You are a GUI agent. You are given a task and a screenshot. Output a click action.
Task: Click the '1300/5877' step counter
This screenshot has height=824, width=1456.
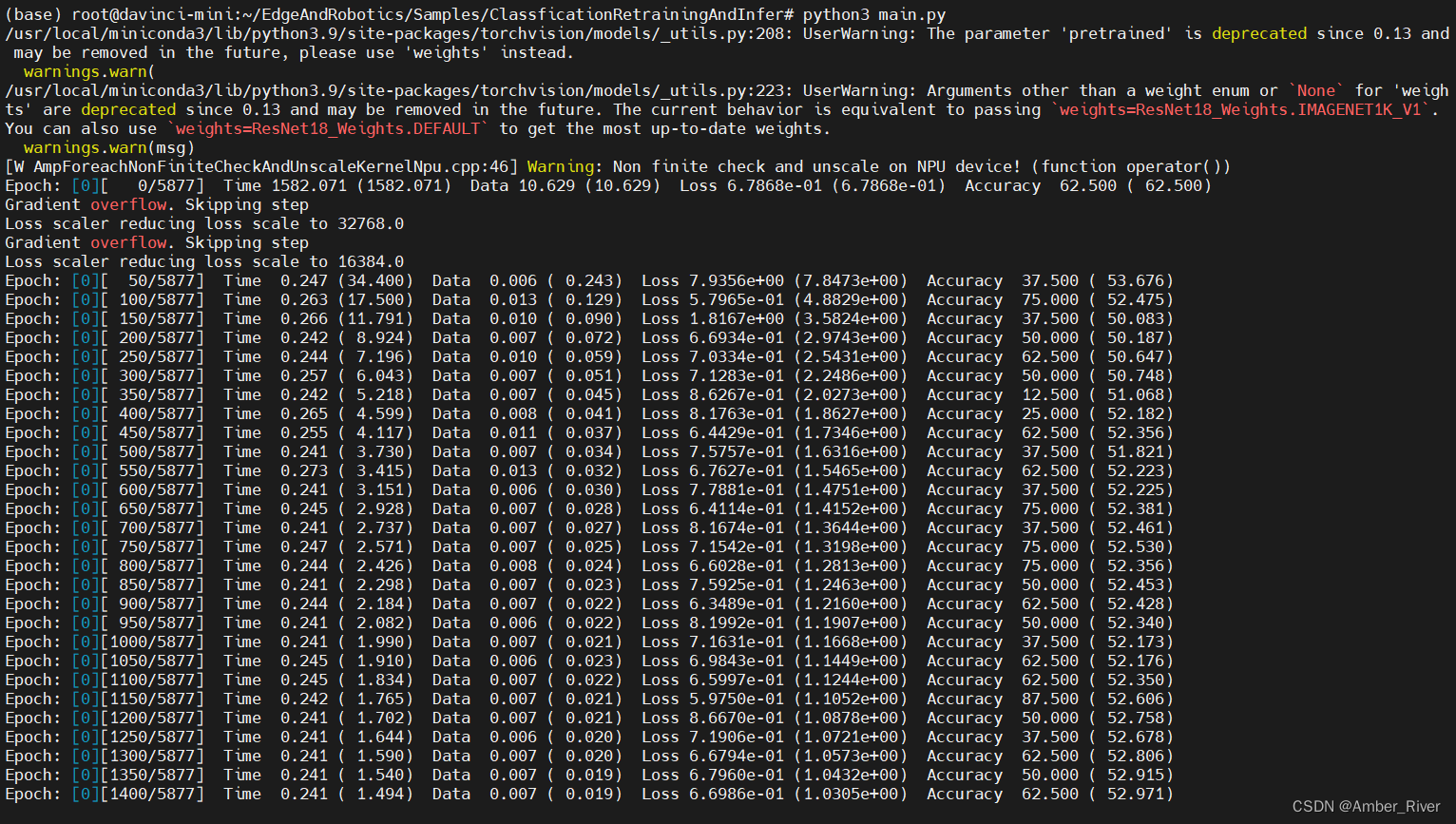(152, 756)
